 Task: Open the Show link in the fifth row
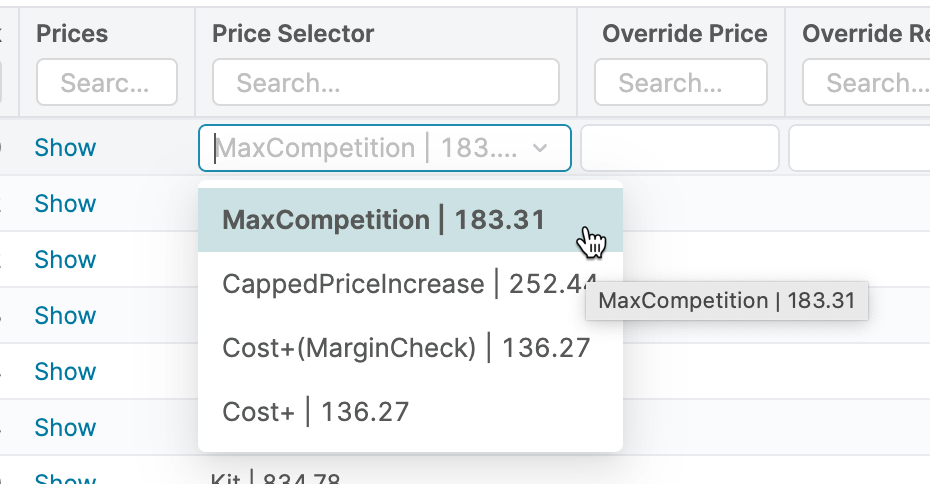(65, 372)
